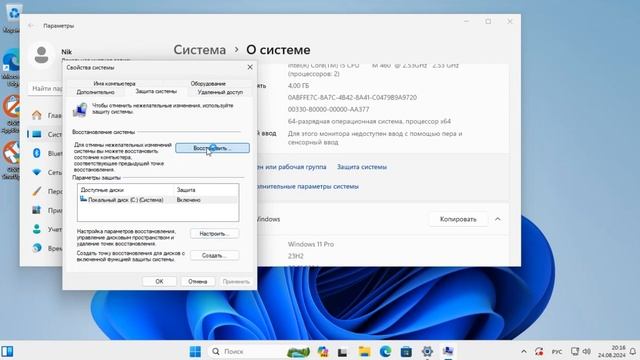Click the local disk C: drive icon

83,199
